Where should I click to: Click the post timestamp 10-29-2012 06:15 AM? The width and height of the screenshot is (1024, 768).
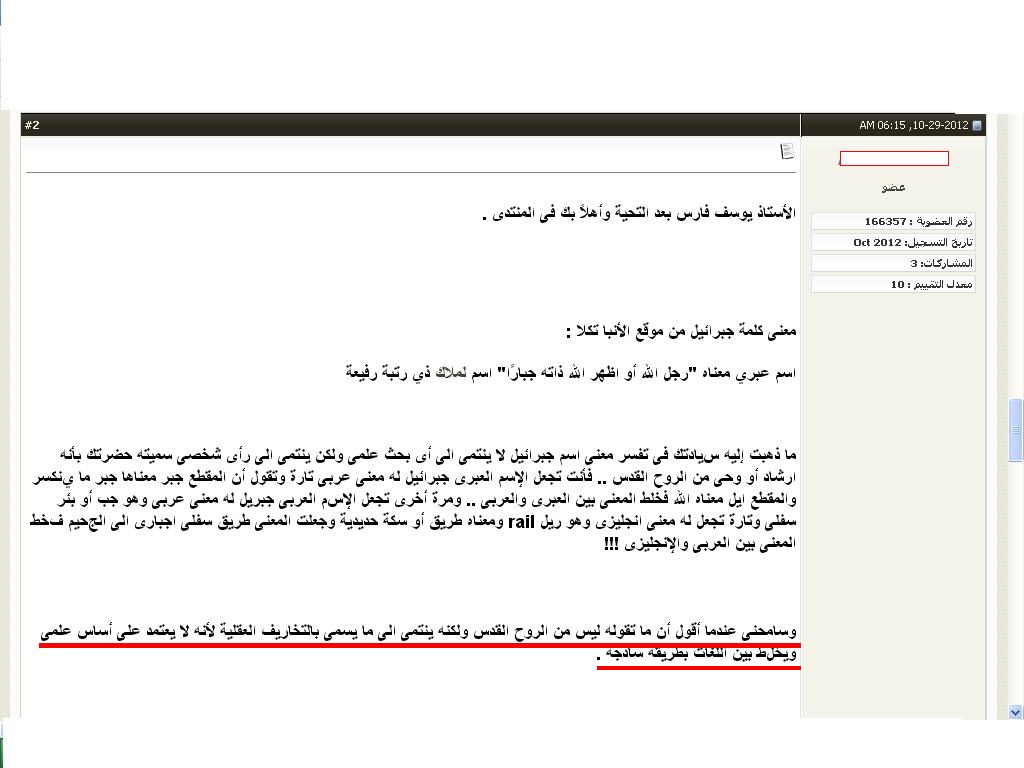click(913, 126)
